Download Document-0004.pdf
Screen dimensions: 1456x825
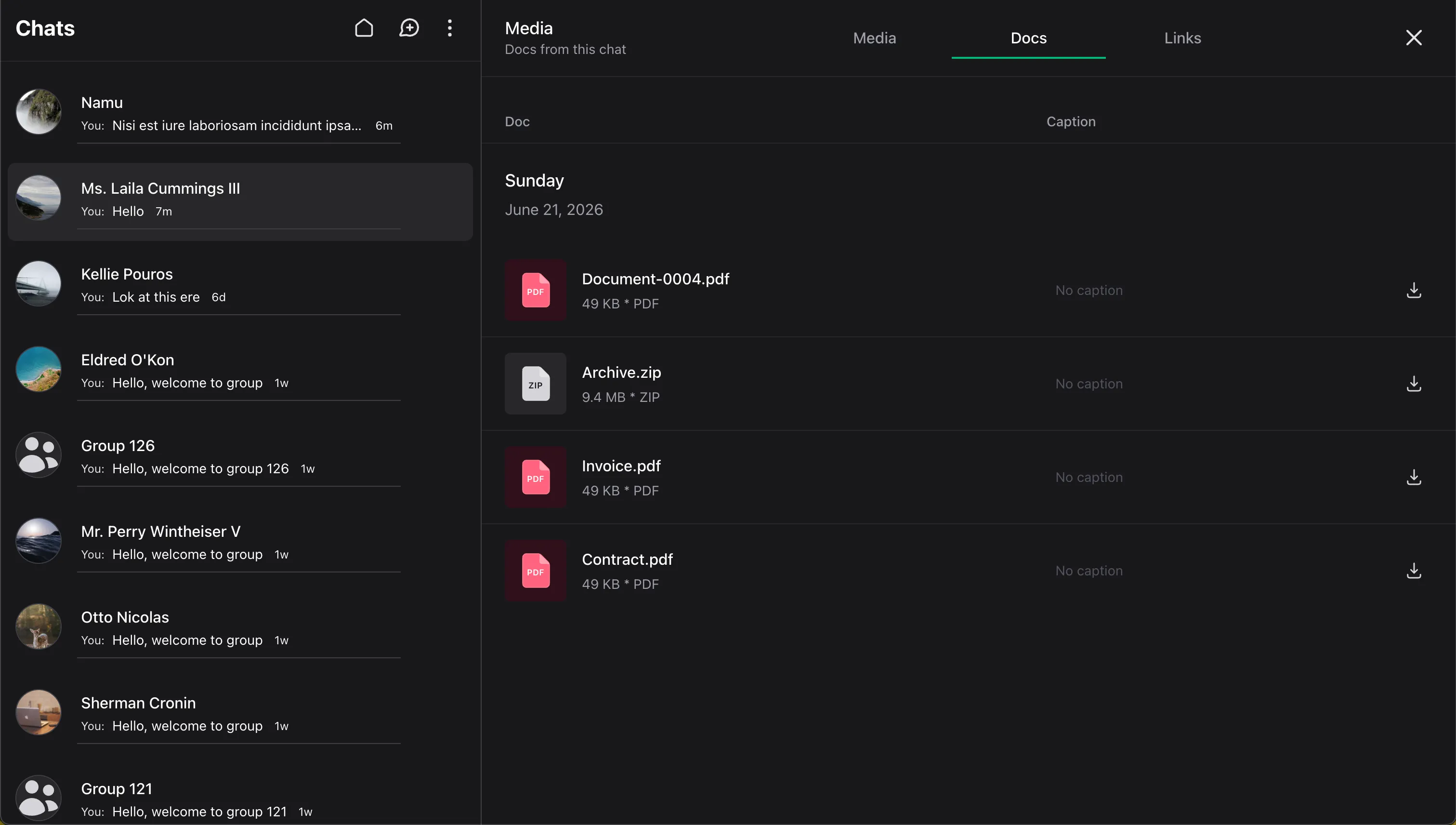click(1414, 290)
